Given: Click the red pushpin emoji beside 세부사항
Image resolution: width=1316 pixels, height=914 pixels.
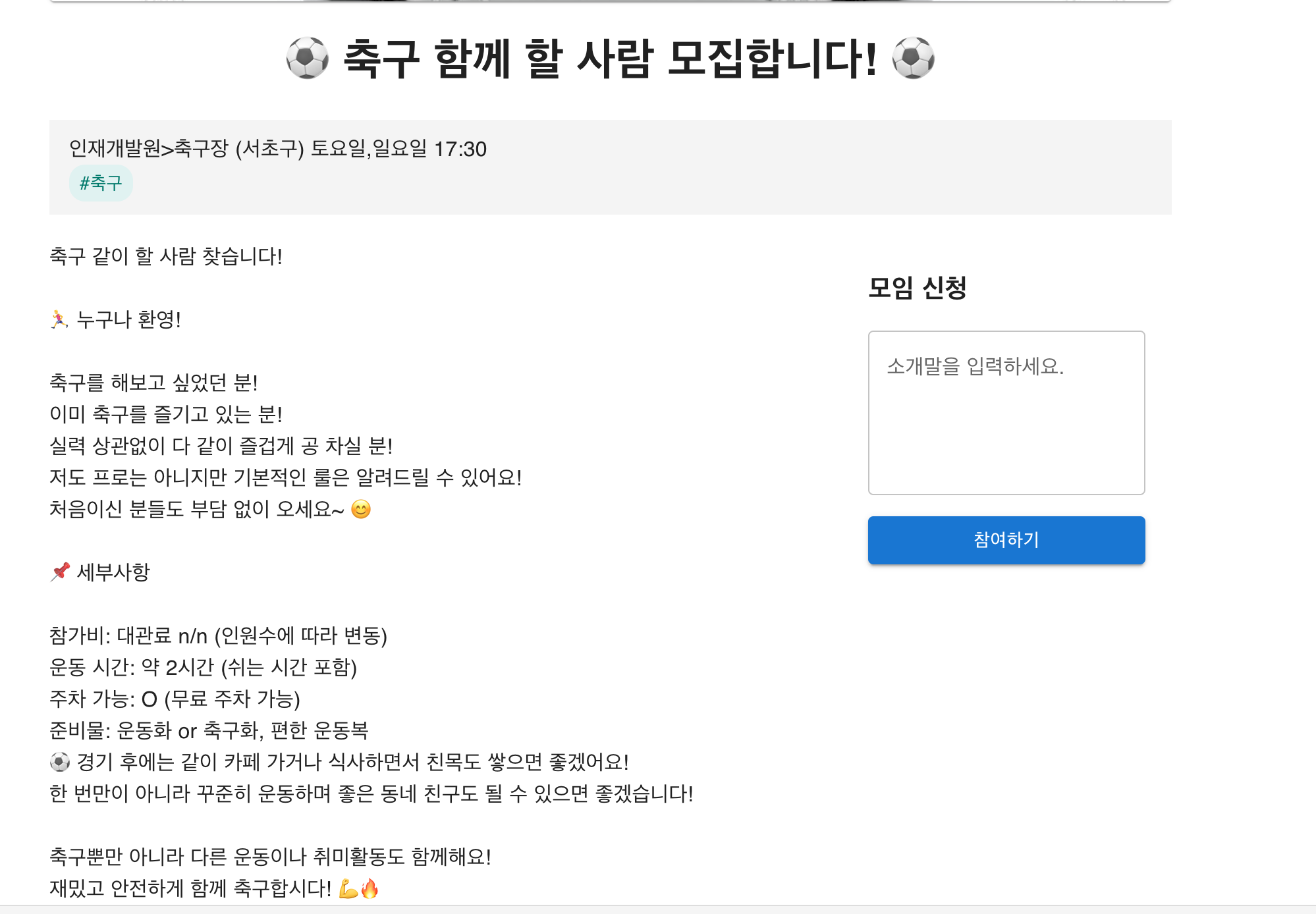Looking at the screenshot, I should pos(60,572).
